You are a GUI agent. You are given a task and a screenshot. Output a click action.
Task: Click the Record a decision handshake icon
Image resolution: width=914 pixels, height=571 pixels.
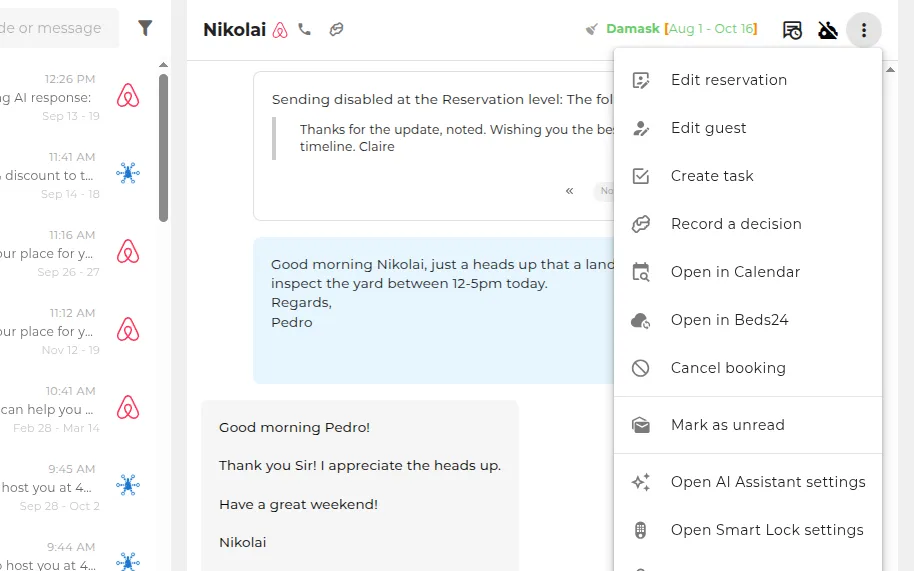pos(641,224)
